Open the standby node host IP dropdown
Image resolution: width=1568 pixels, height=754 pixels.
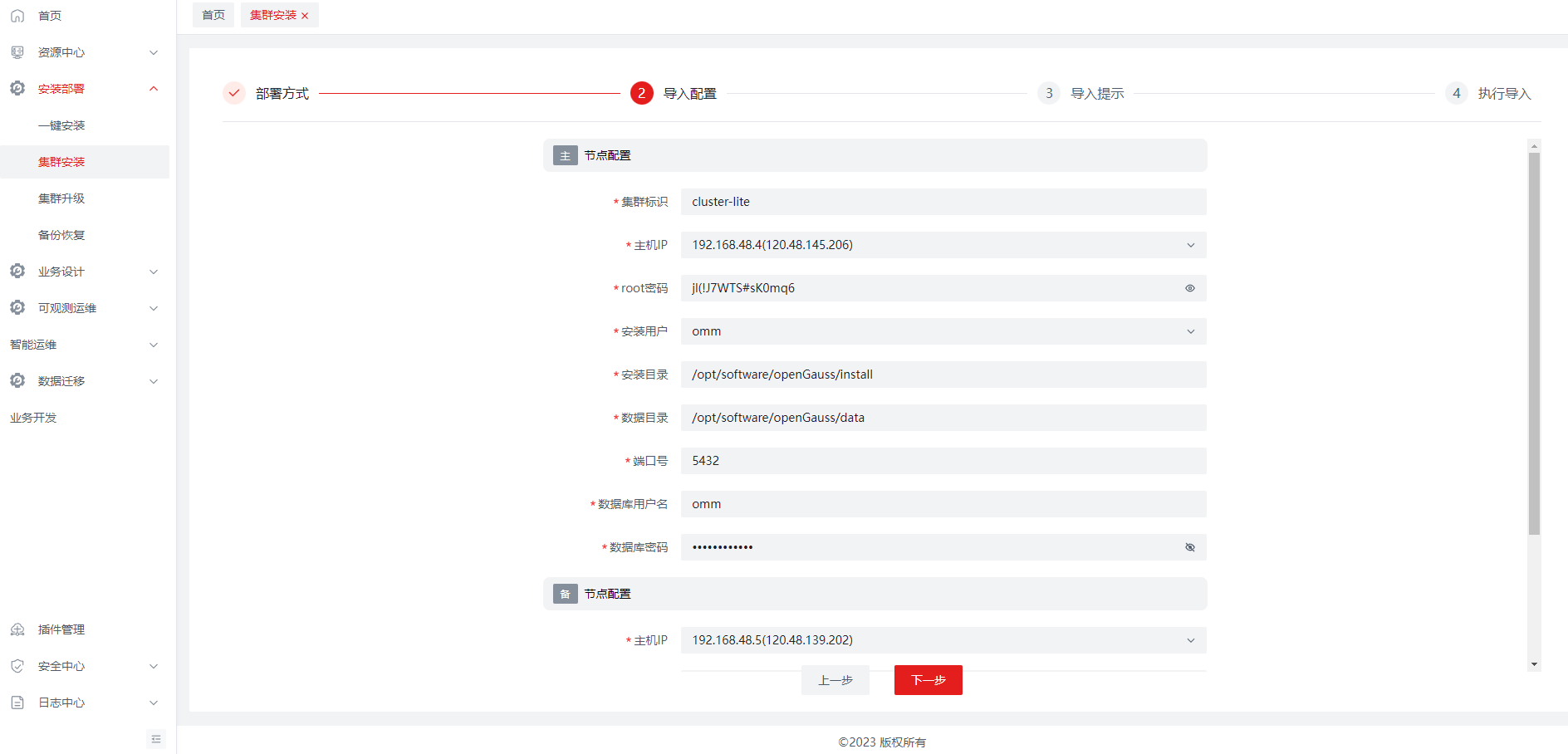943,640
